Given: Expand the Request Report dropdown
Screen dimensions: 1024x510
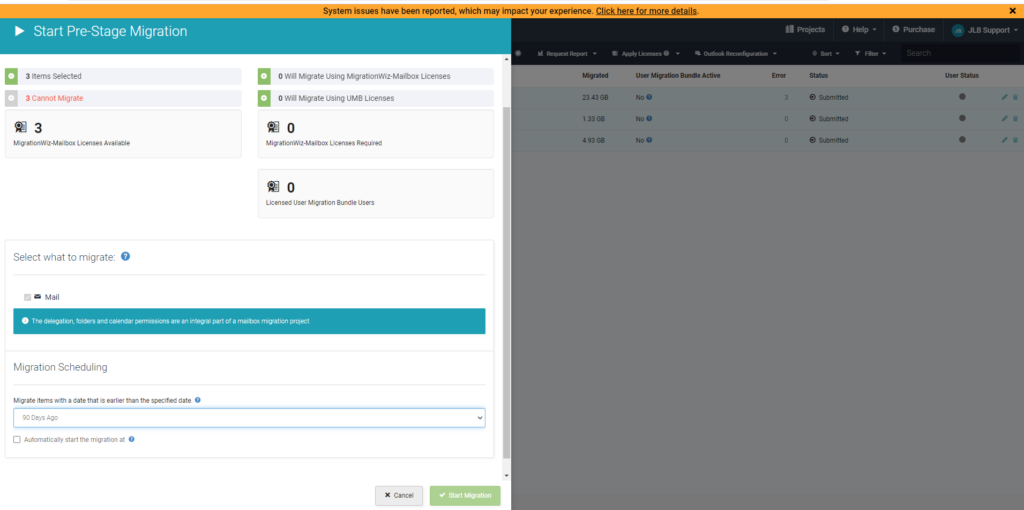Looking at the screenshot, I should point(567,53).
